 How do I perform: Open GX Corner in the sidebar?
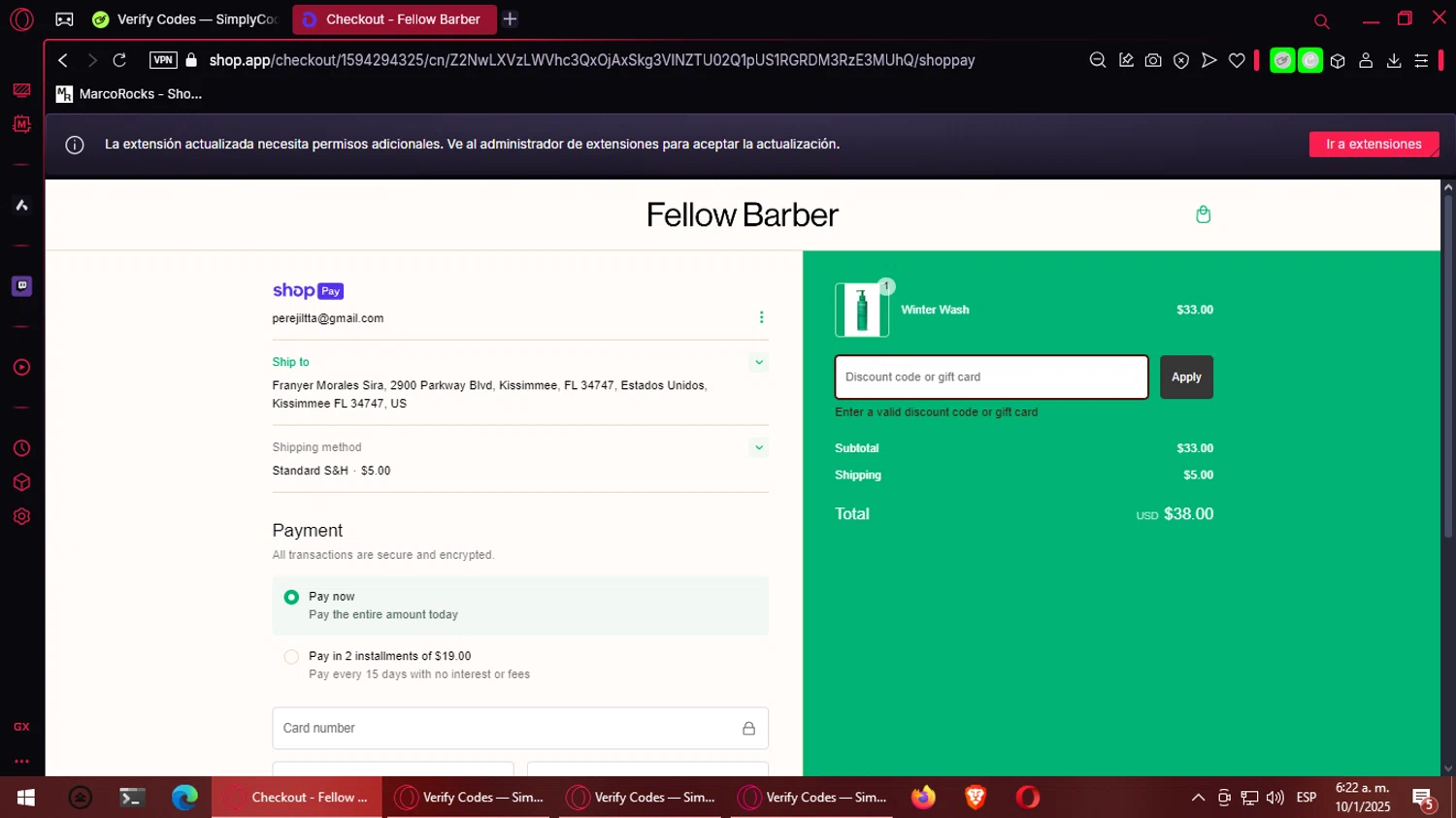(21, 90)
